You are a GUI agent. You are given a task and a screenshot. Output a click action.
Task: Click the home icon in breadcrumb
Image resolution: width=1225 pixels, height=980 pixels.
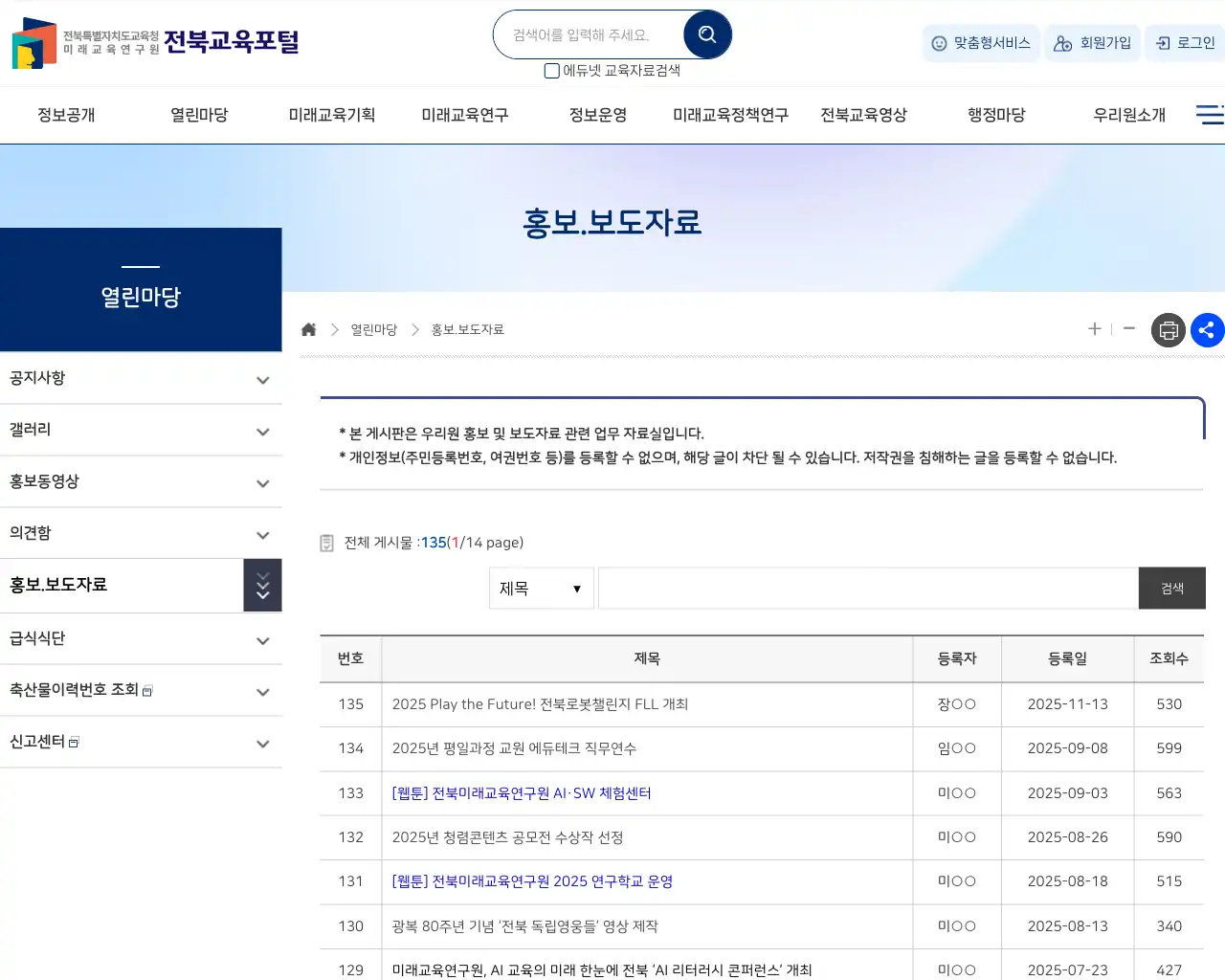[308, 328]
